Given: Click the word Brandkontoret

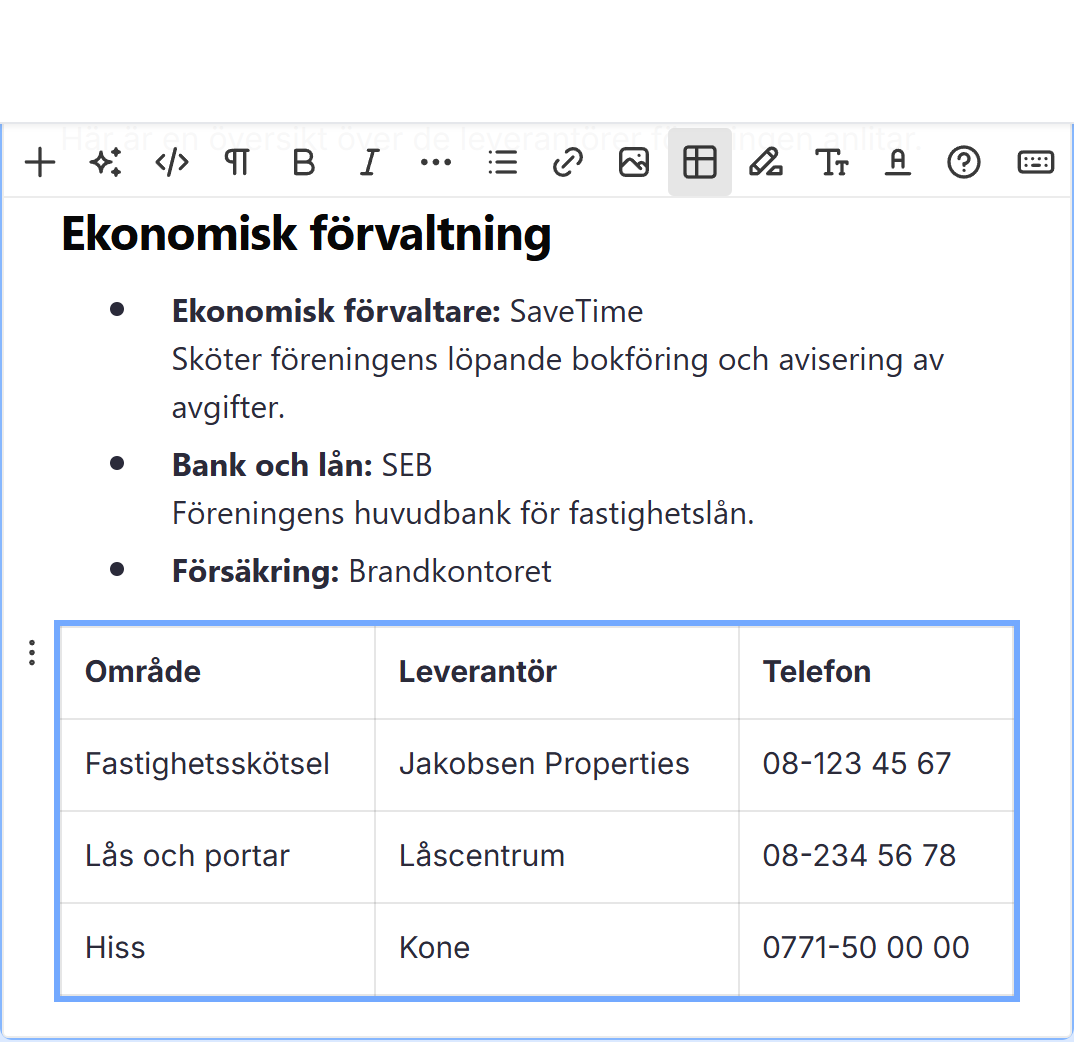Looking at the screenshot, I should 450,571.
